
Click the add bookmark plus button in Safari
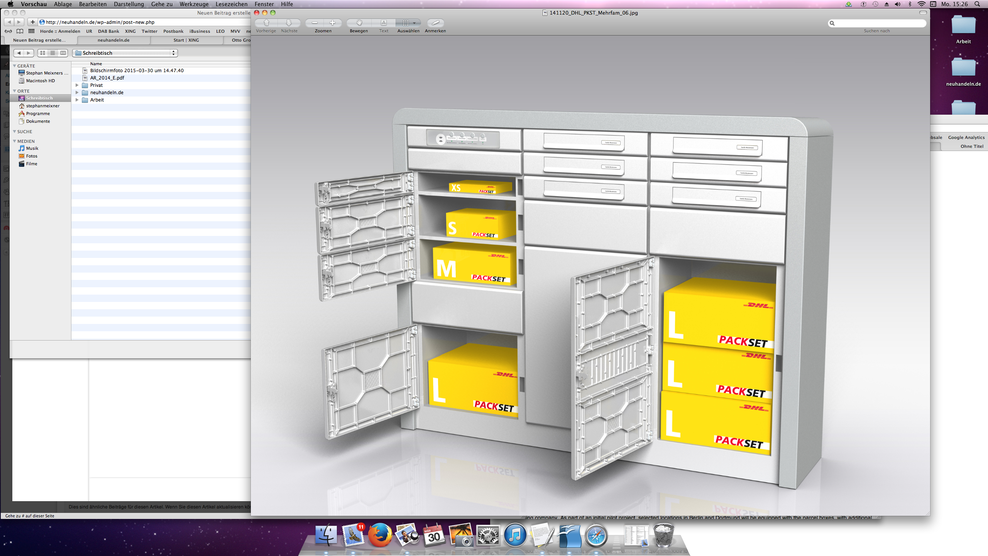click(x=32, y=22)
